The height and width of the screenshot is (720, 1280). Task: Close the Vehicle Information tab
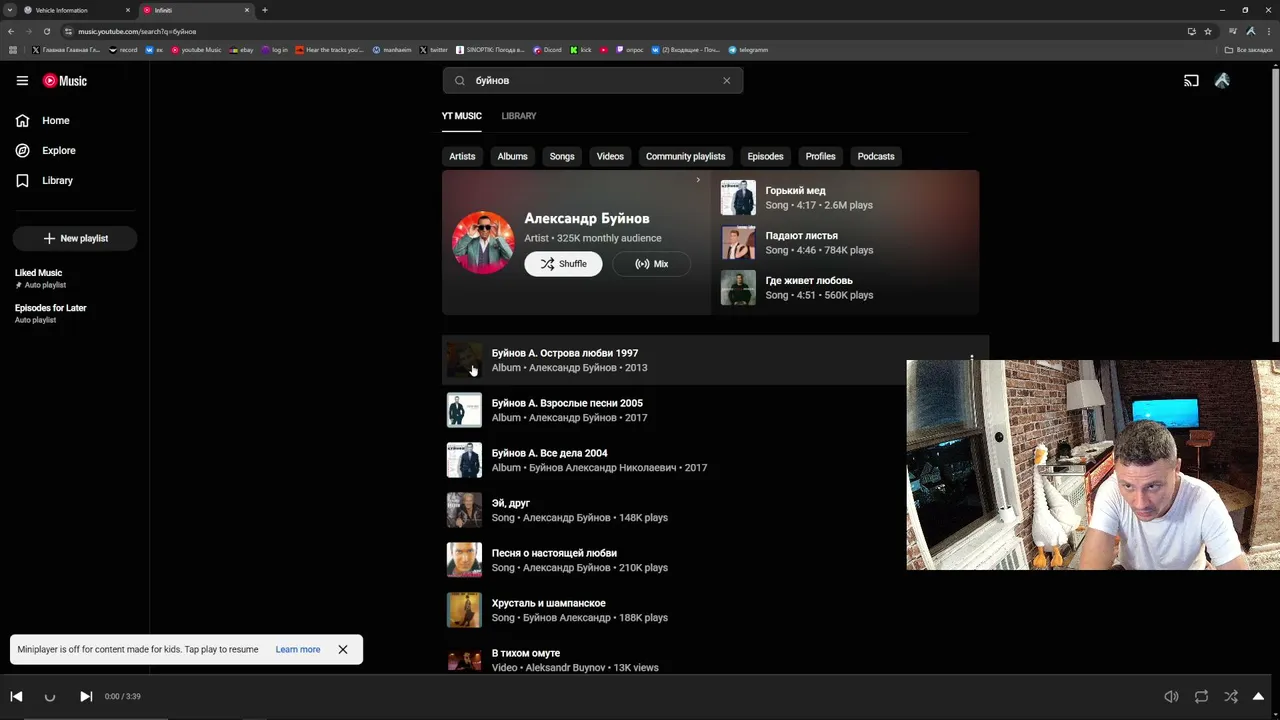(128, 10)
